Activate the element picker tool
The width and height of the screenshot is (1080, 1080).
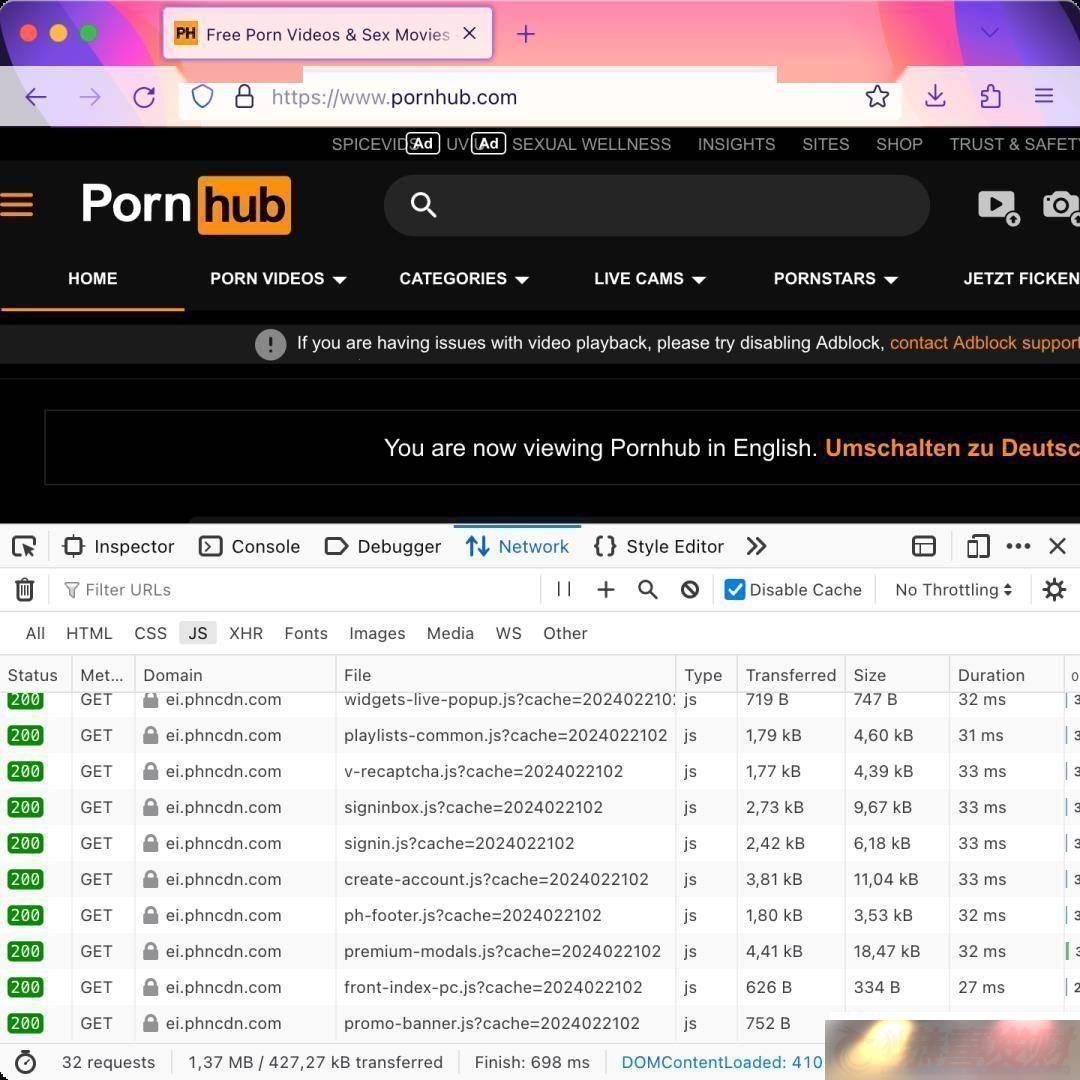24,547
